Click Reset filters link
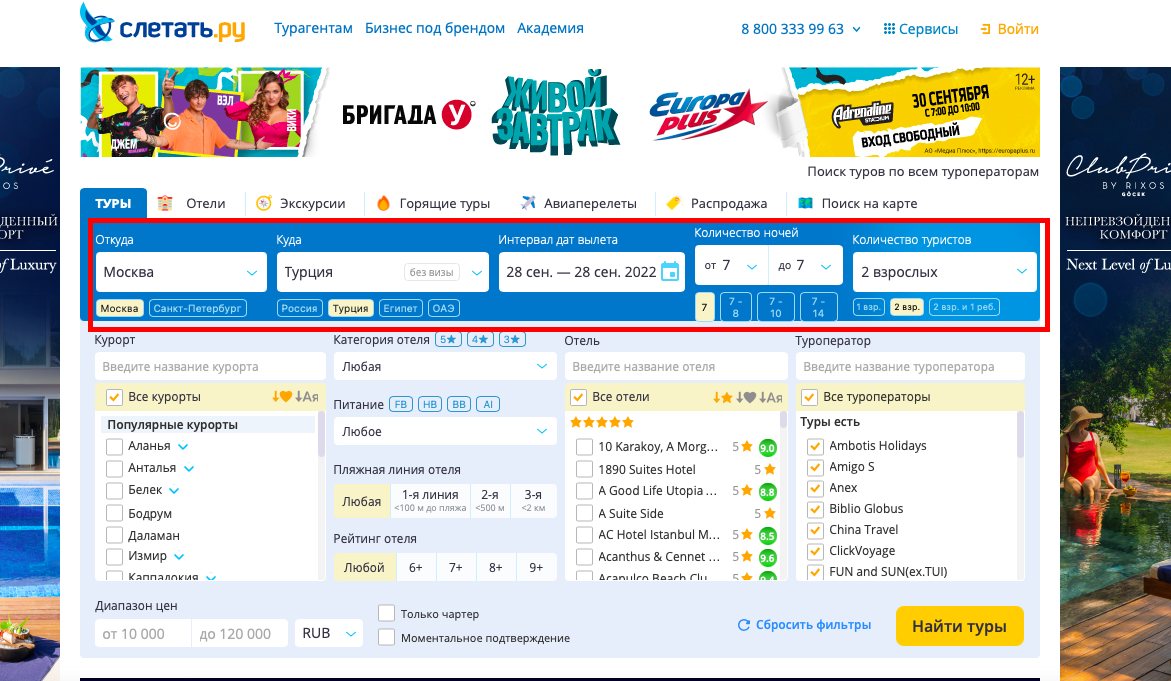 pos(813,625)
